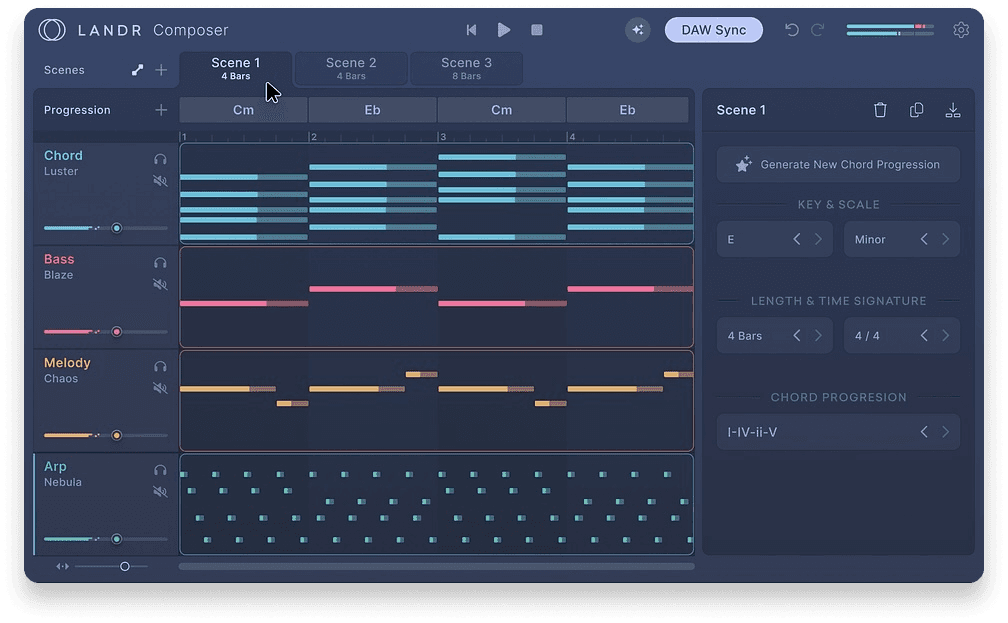The width and height of the screenshot is (1008, 623).
Task: Mute the Melody track
Action: click(x=158, y=388)
